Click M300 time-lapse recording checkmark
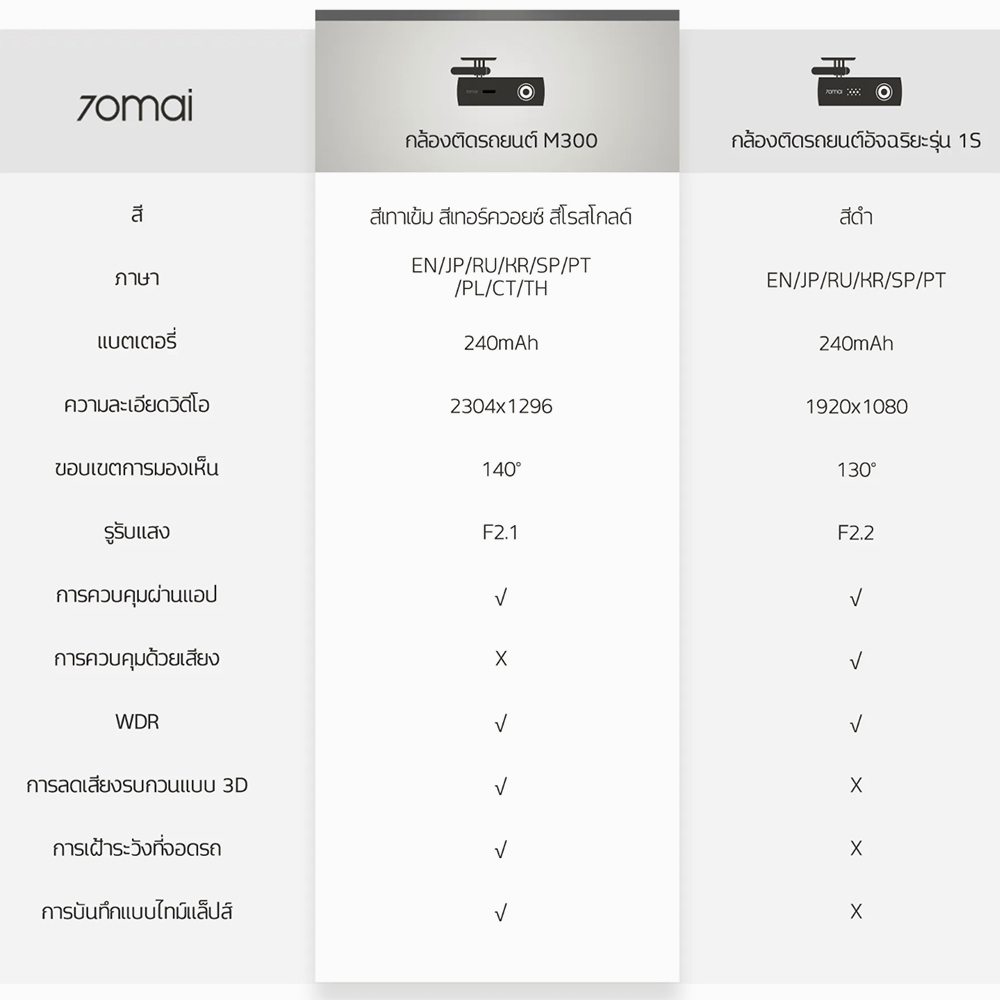This screenshot has height=1000, width=1000. click(501, 913)
